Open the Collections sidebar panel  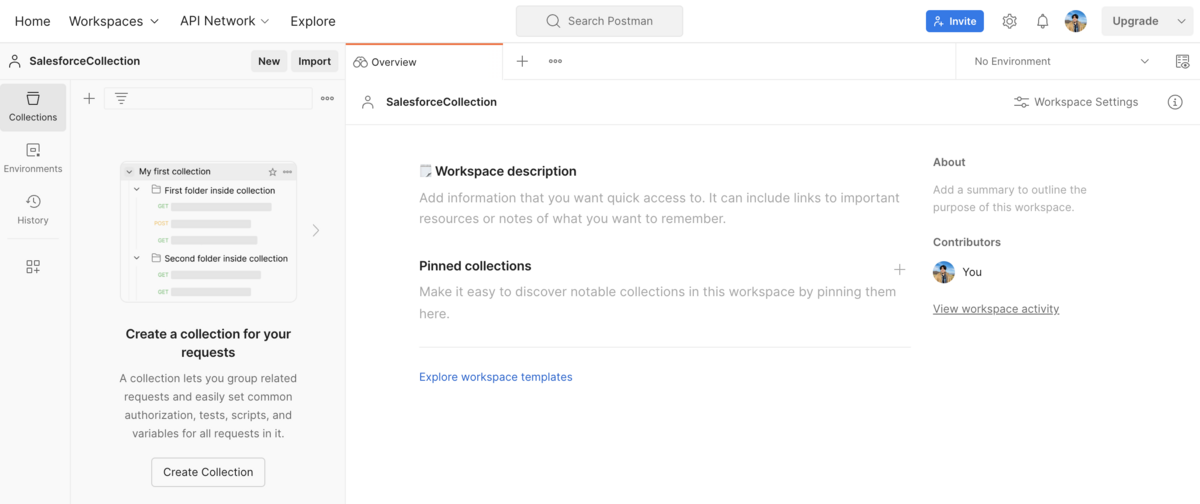pos(33,107)
